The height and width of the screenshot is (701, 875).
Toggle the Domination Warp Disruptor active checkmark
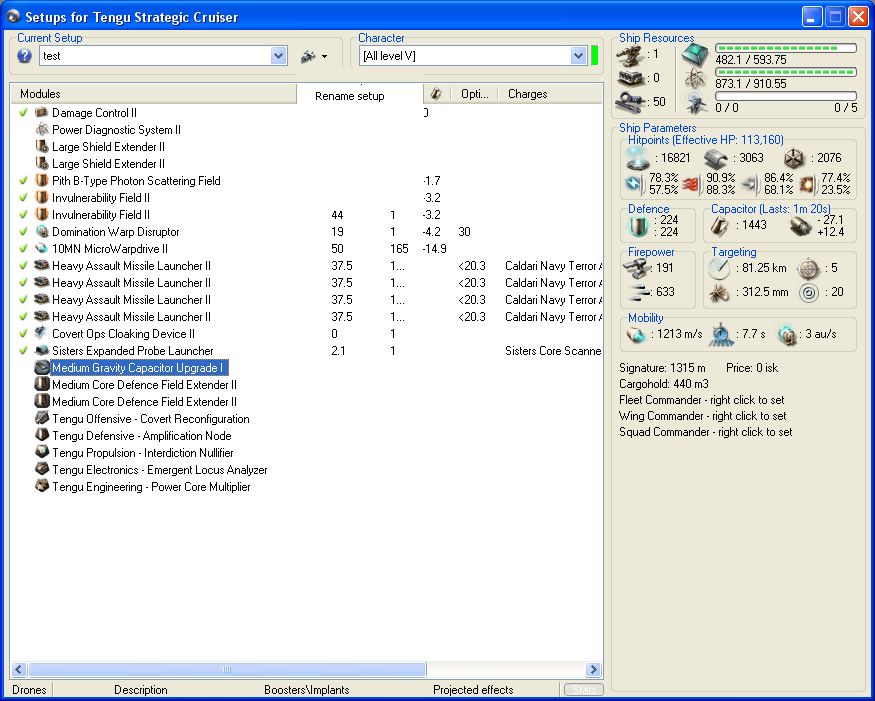[23, 232]
